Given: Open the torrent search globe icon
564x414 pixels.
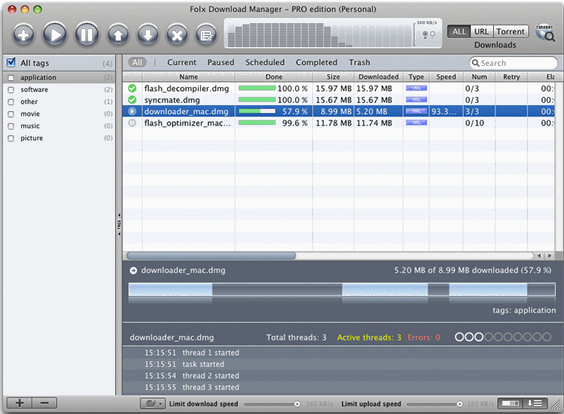Looking at the screenshot, I should (545, 33).
